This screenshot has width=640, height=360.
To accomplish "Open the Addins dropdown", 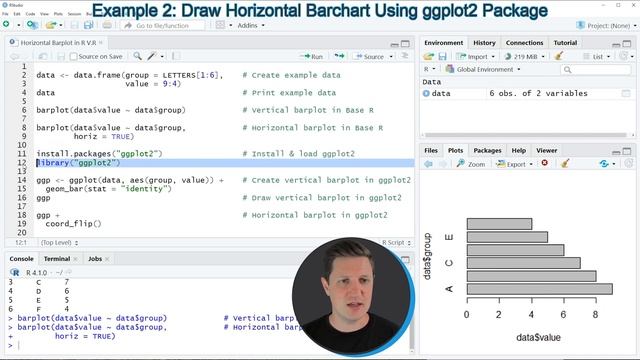I will coord(251,25).
